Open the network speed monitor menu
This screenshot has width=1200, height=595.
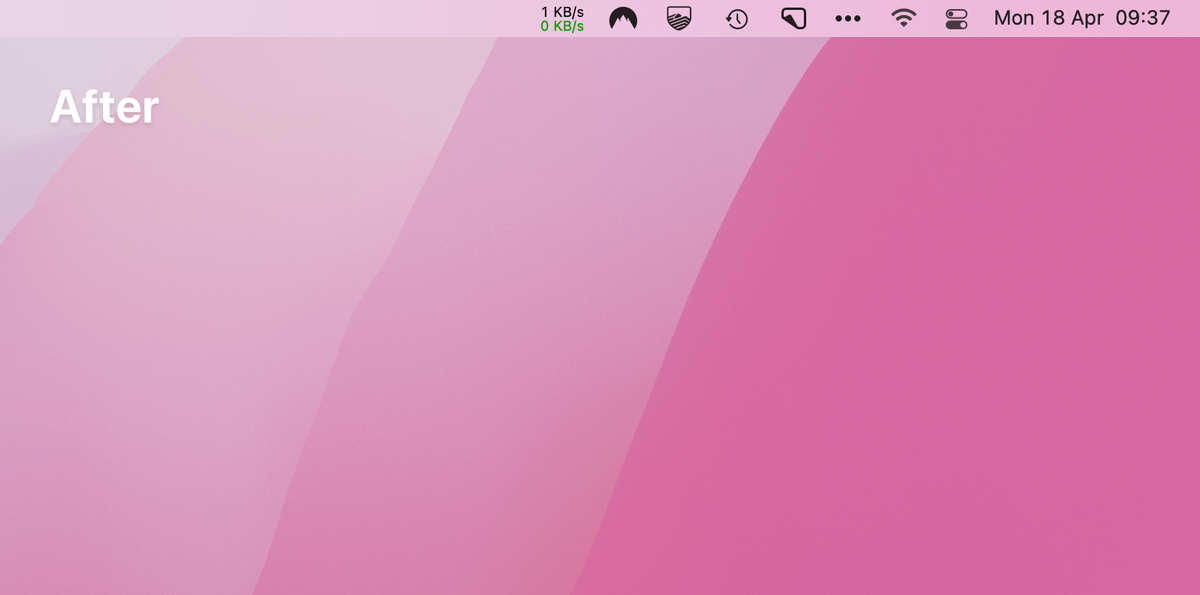562,18
